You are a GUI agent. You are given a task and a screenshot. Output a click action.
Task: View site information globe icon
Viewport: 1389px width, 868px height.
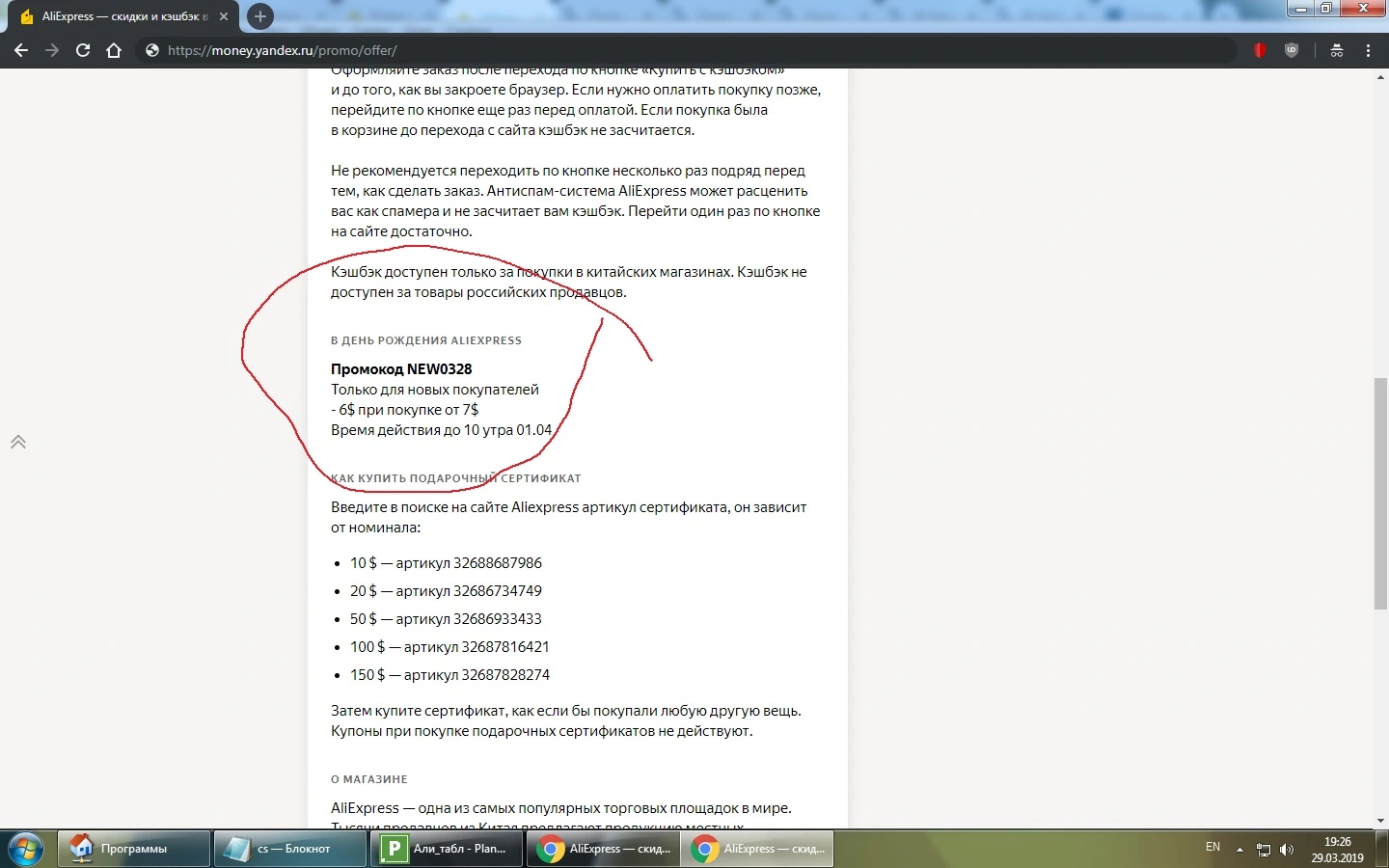pos(151,50)
